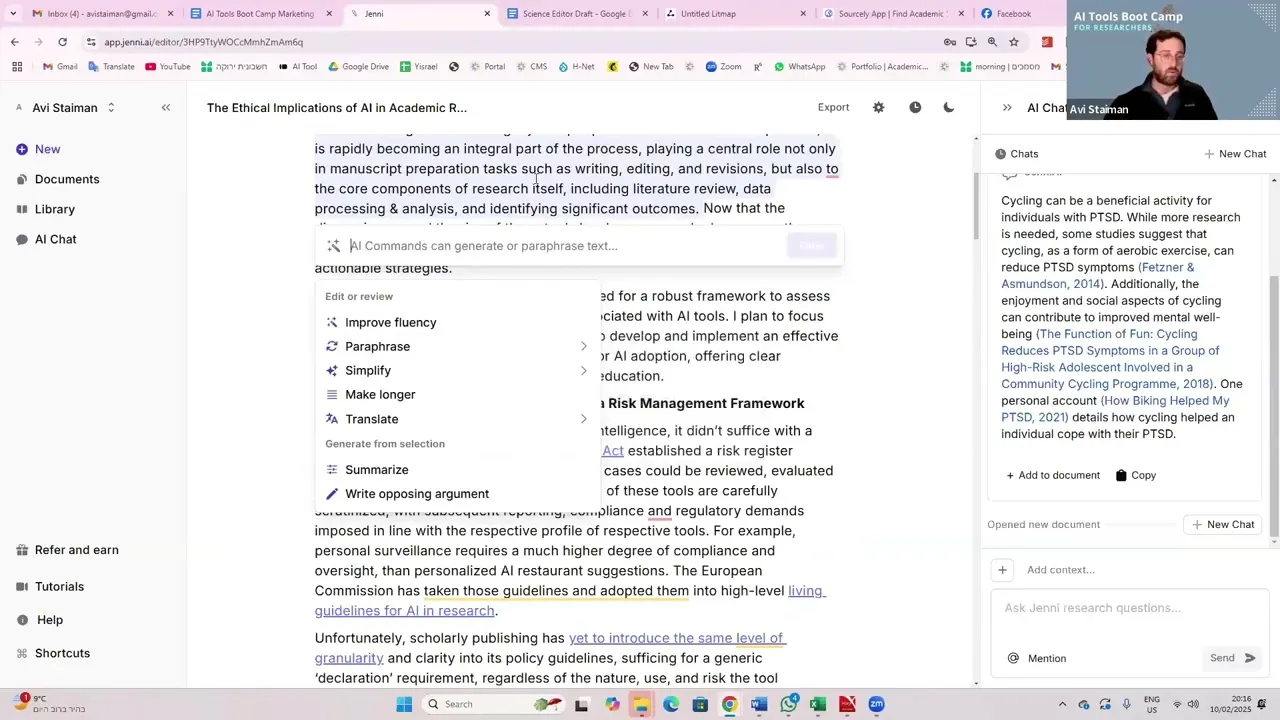
Task: Focus the AI Commands text input
Action: [x=565, y=246]
